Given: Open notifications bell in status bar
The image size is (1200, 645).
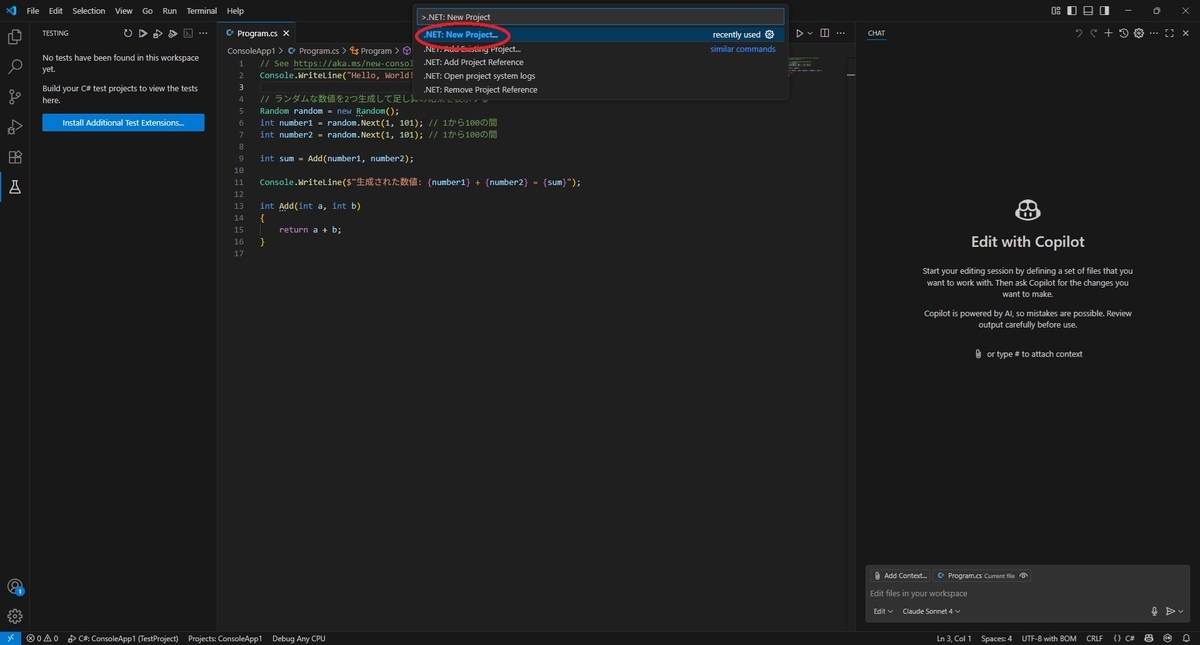Looking at the screenshot, I should click(1186, 638).
